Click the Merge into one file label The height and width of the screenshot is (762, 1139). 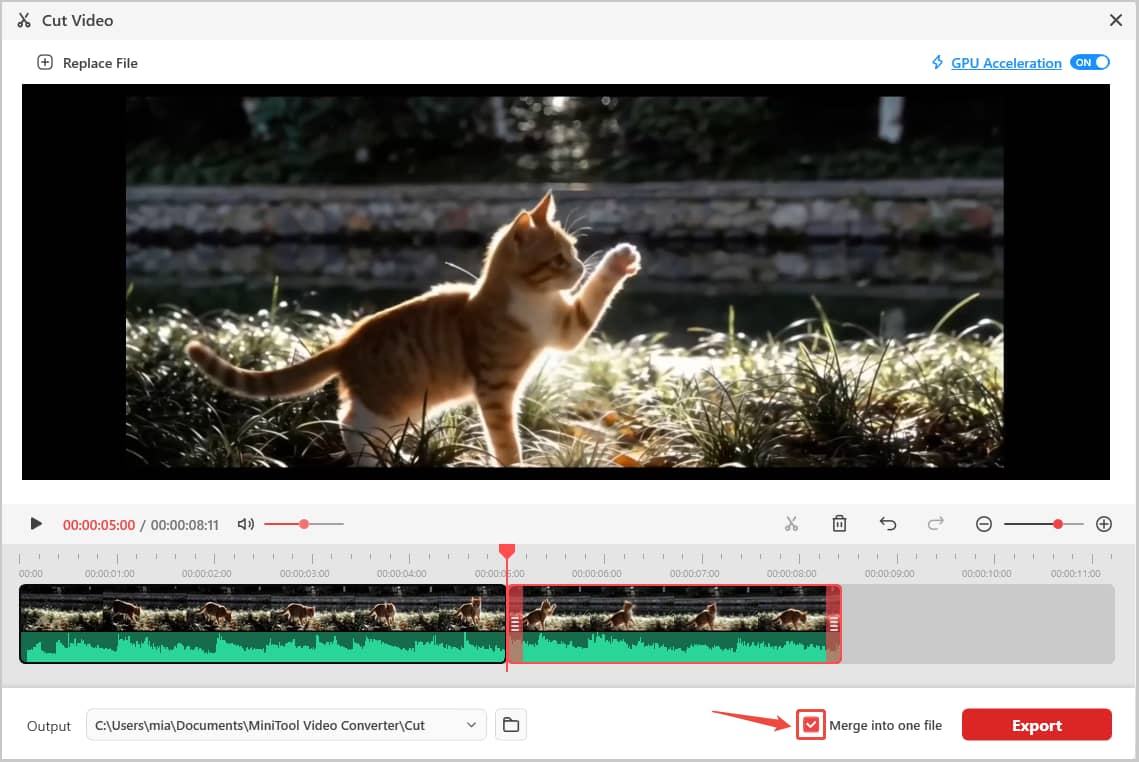(x=885, y=725)
